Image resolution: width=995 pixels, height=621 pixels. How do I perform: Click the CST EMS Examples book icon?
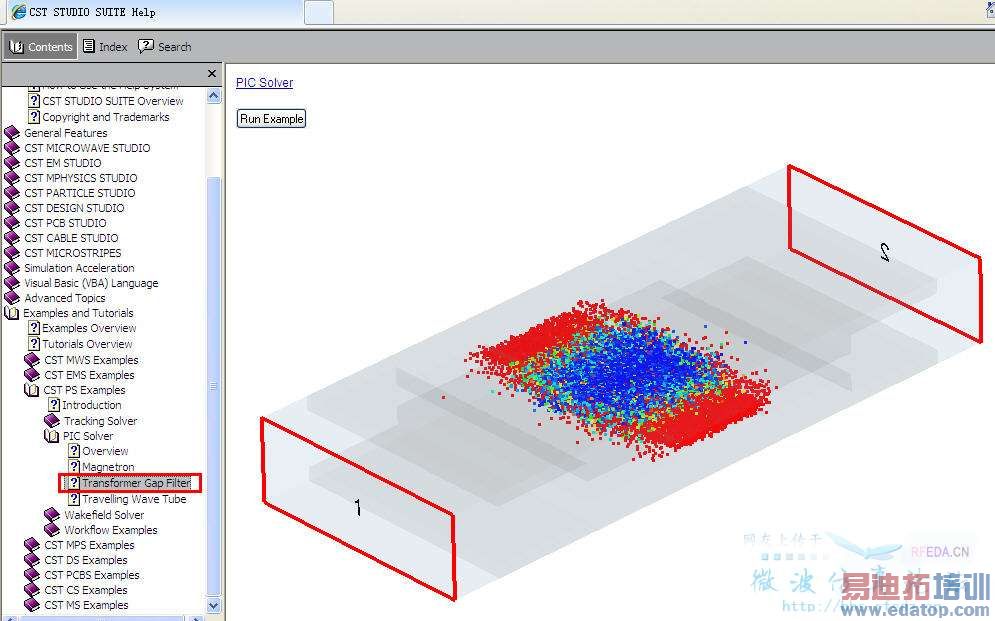point(32,375)
